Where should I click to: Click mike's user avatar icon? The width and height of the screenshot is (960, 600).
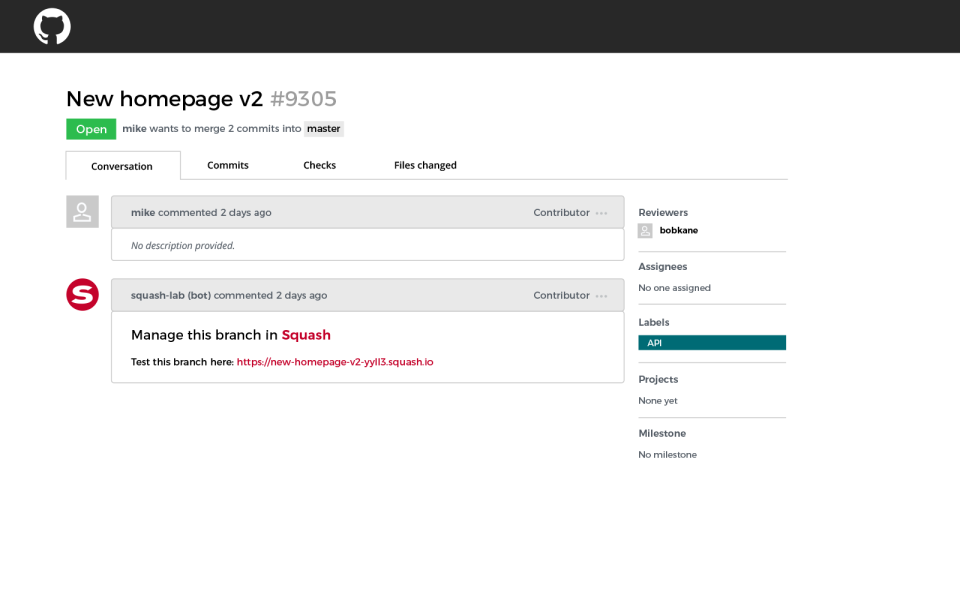click(82, 212)
